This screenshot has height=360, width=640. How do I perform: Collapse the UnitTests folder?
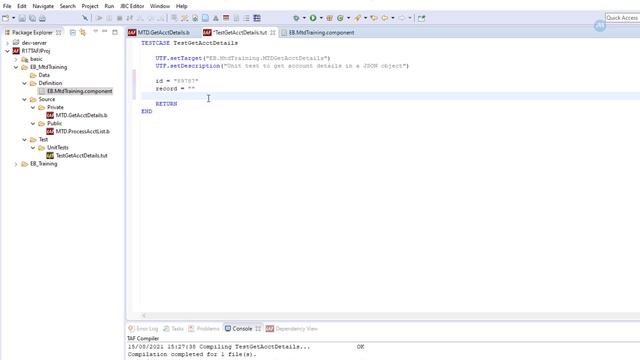pos(33,148)
